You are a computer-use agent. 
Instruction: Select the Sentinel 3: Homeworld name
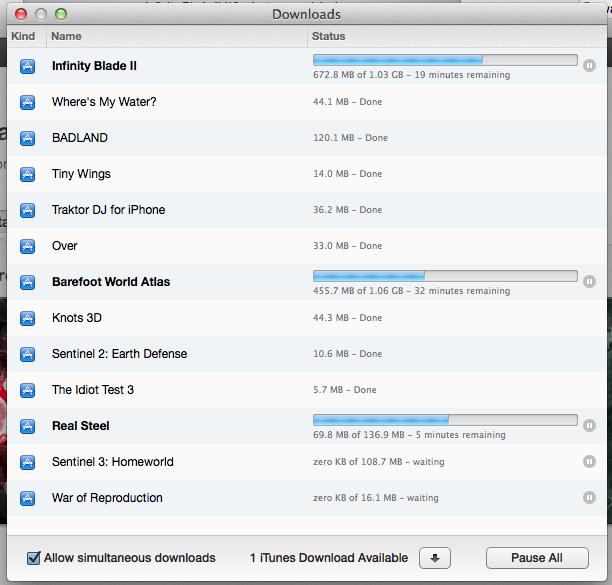tap(113, 462)
